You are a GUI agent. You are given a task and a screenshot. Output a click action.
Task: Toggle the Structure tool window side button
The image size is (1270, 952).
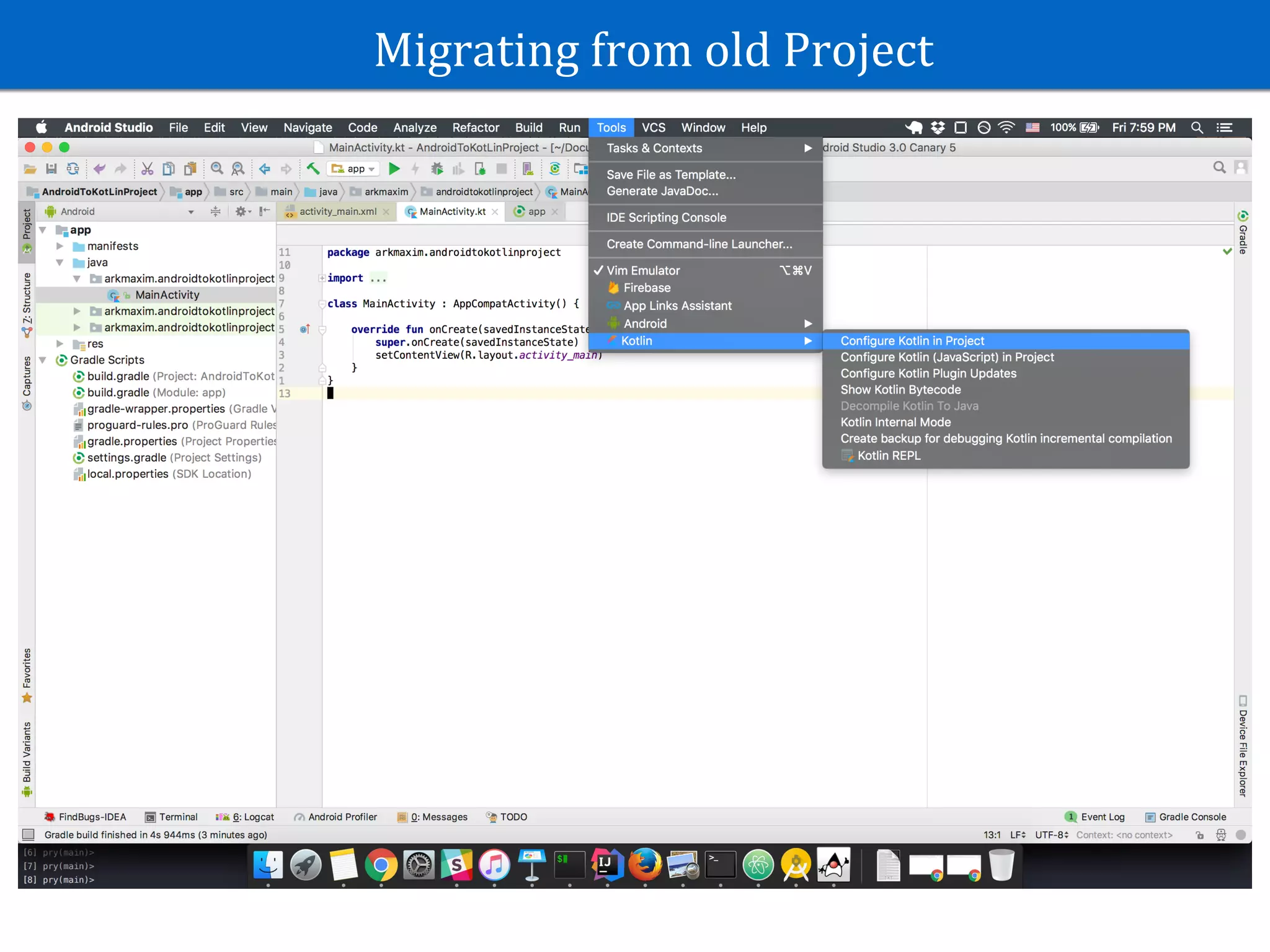tap(27, 304)
